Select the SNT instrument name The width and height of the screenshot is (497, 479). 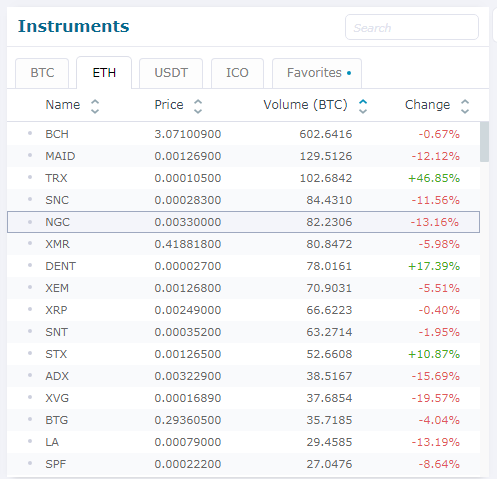pyautogui.click(x=57, y=332)
